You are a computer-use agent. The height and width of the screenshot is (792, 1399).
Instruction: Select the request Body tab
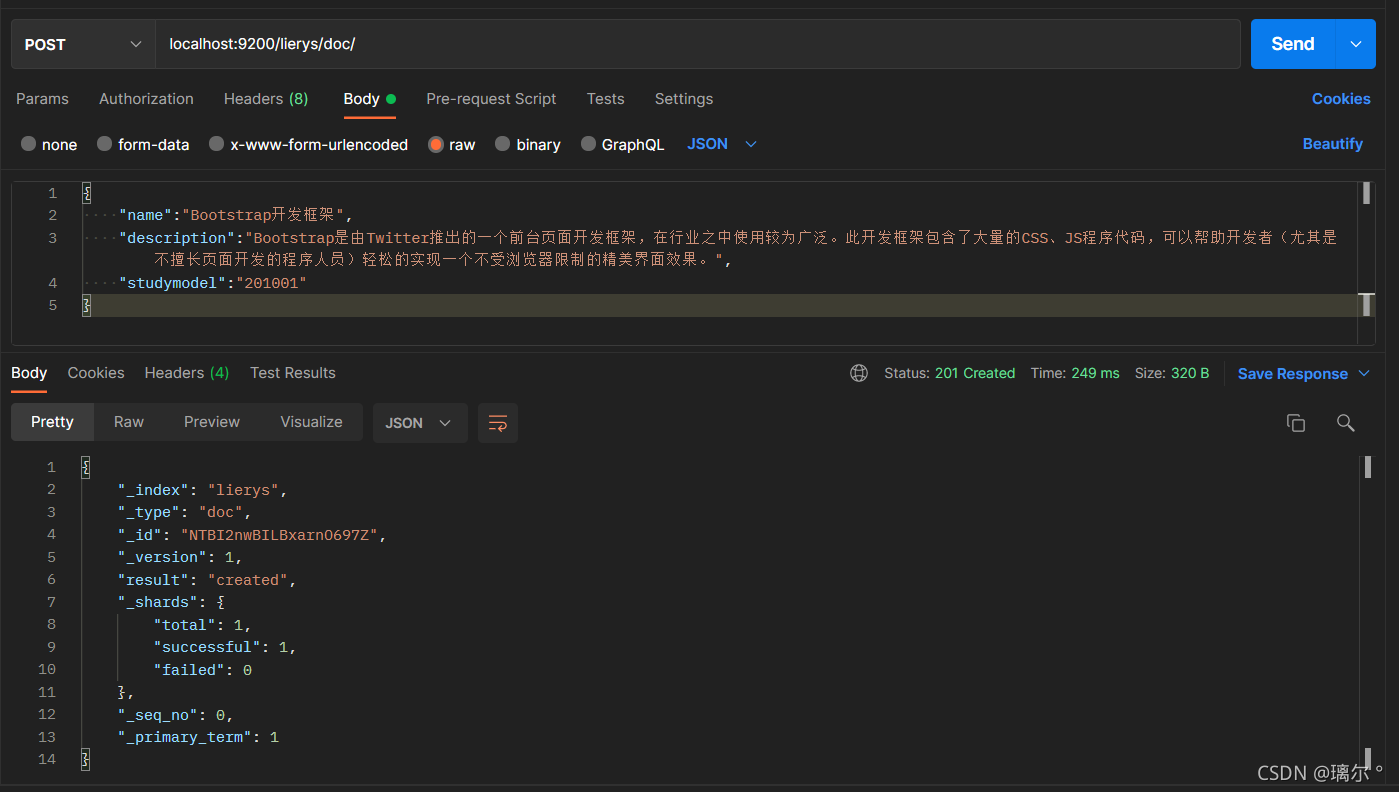[x=369, y=99]
